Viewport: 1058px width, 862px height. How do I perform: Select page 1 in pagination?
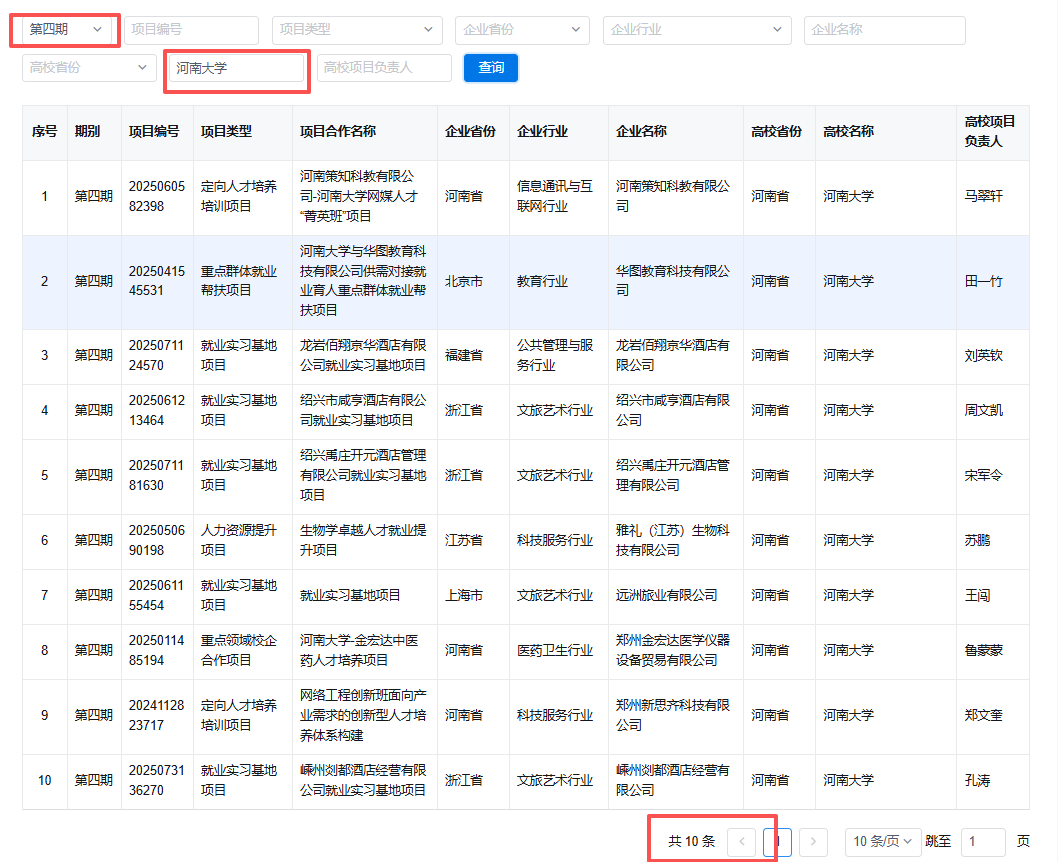point(777,841)
